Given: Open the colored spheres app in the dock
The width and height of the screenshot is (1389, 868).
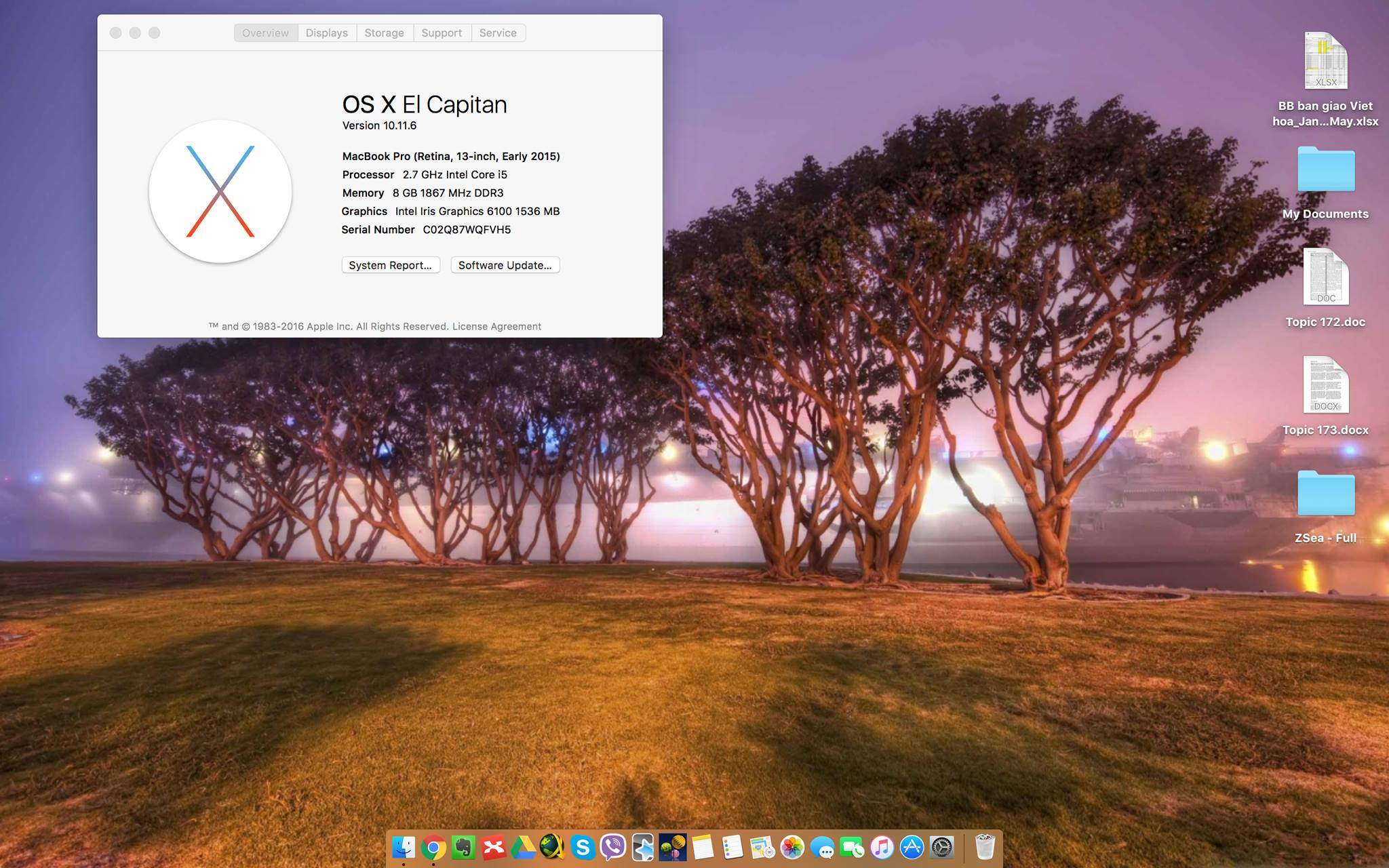Looking at the screenshot, I should click(x=673, y=847).
